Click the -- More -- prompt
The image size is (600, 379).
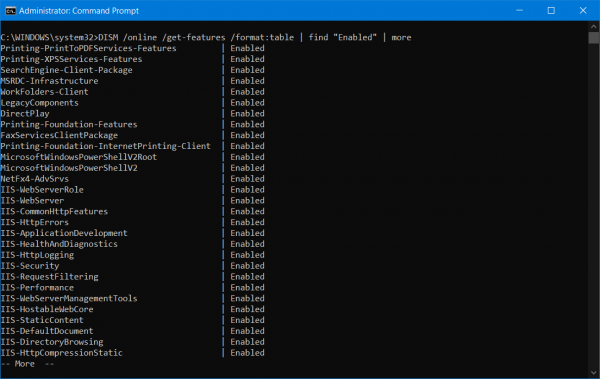click(x=27, y=364)
